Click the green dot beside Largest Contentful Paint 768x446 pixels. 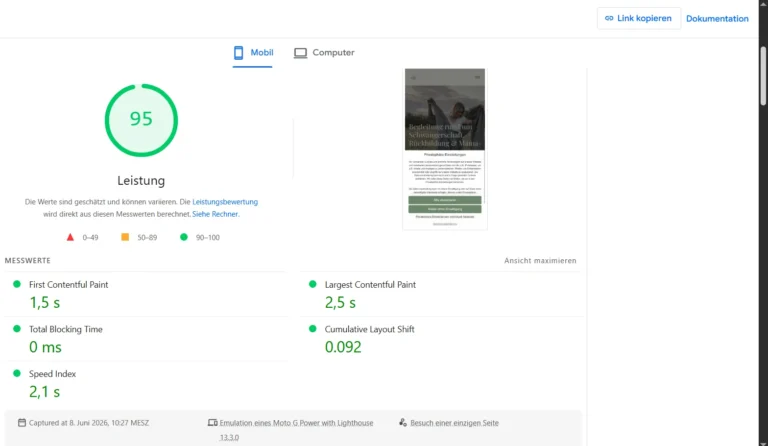(x=312, y=284)
